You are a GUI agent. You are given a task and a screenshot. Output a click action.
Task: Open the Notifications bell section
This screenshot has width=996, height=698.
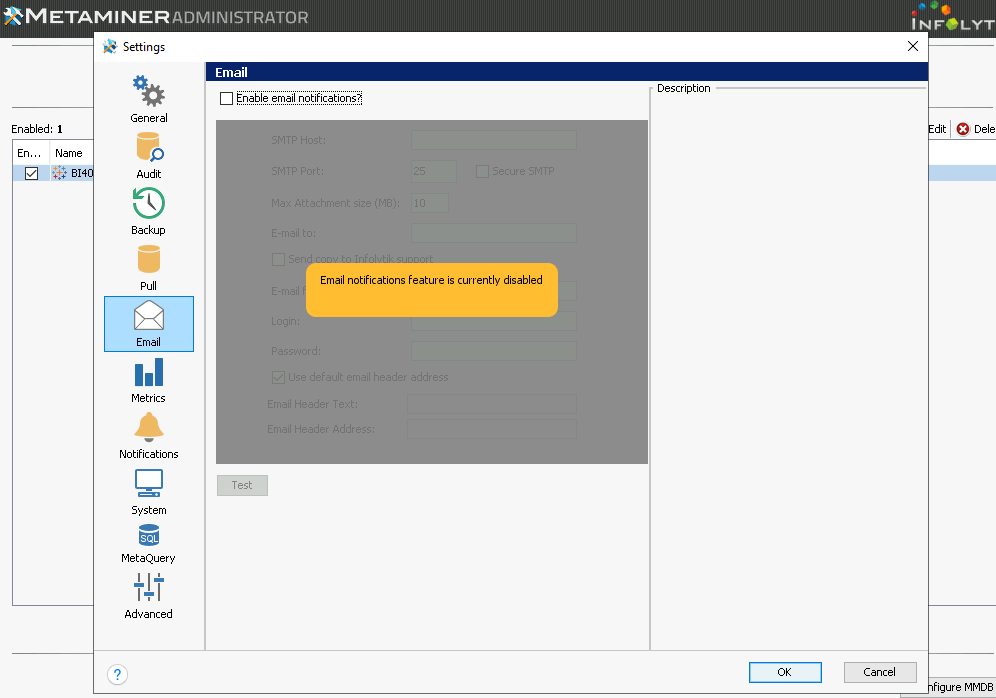149,436
